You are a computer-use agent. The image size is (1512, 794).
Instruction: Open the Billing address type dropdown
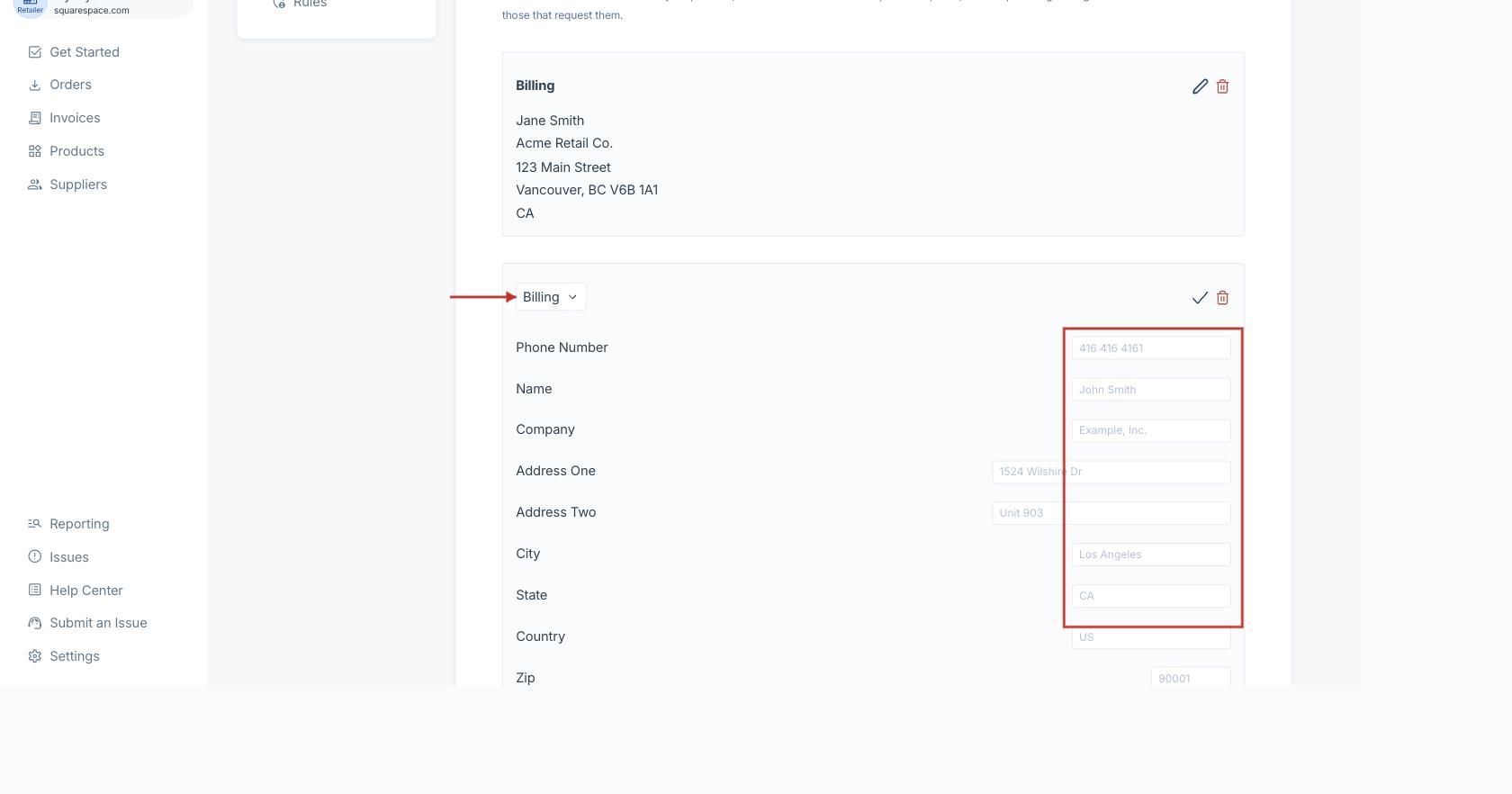click(x=551, y=297)
